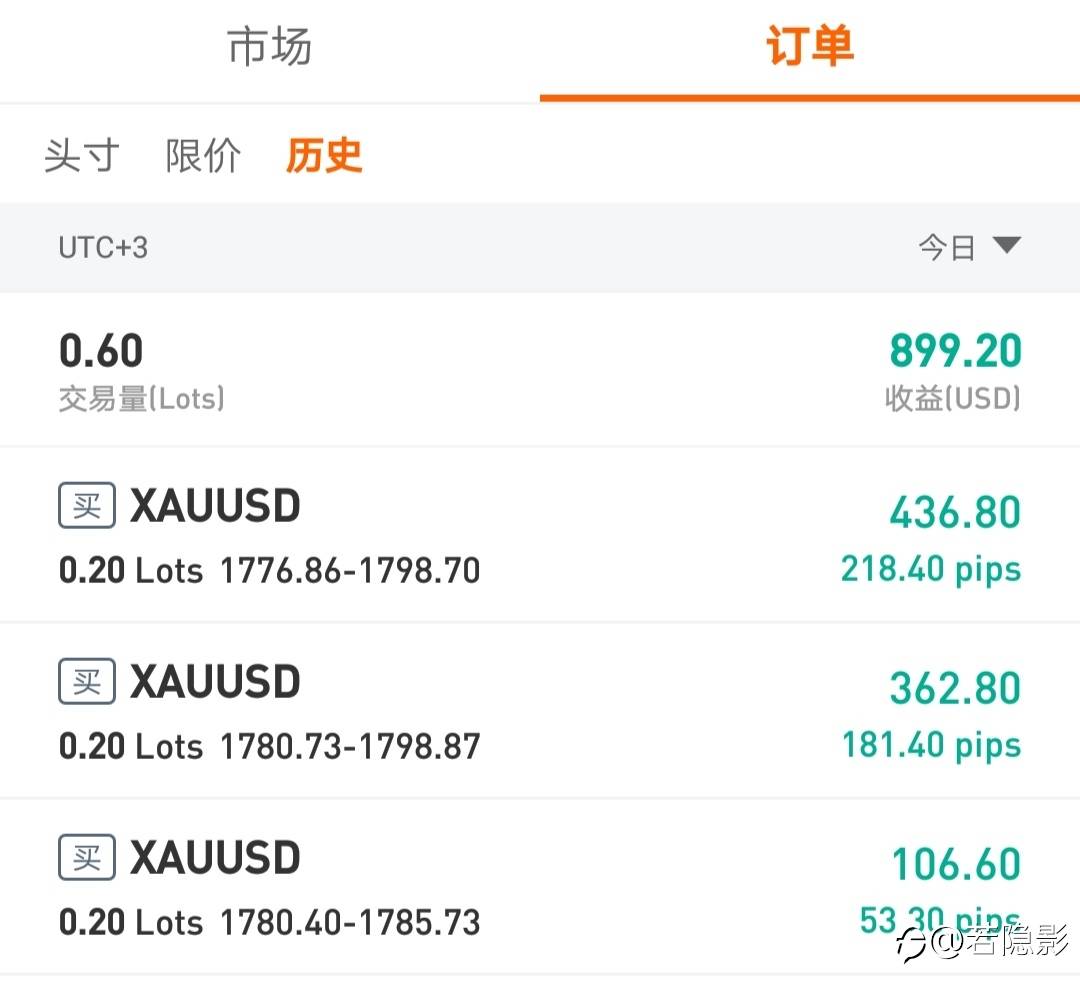Select the 历史 history sub-tab
Image resolution: width=1080 pixels, height=999 pixels.
click(x=324, y=155)
